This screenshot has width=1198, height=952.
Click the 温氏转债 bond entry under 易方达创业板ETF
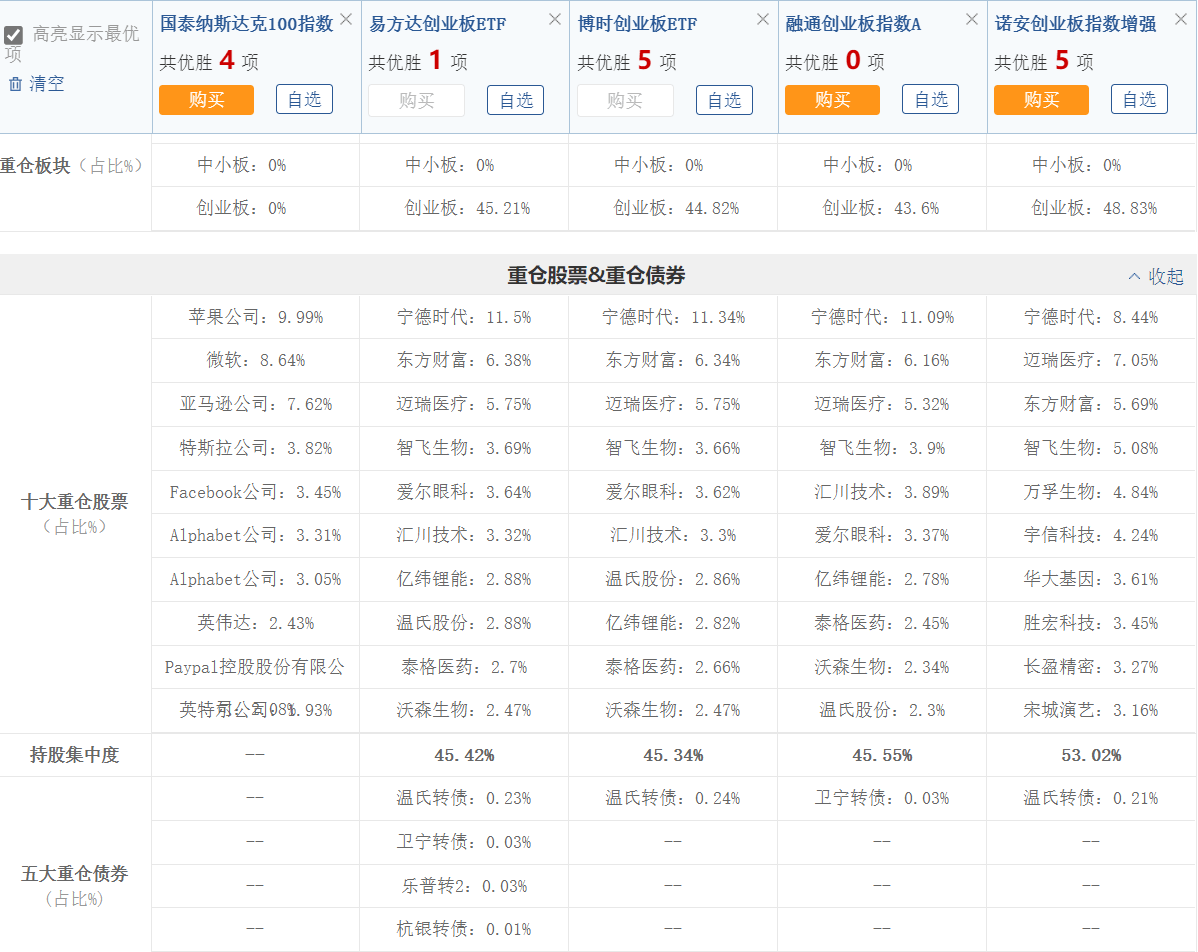pos(464,798)
